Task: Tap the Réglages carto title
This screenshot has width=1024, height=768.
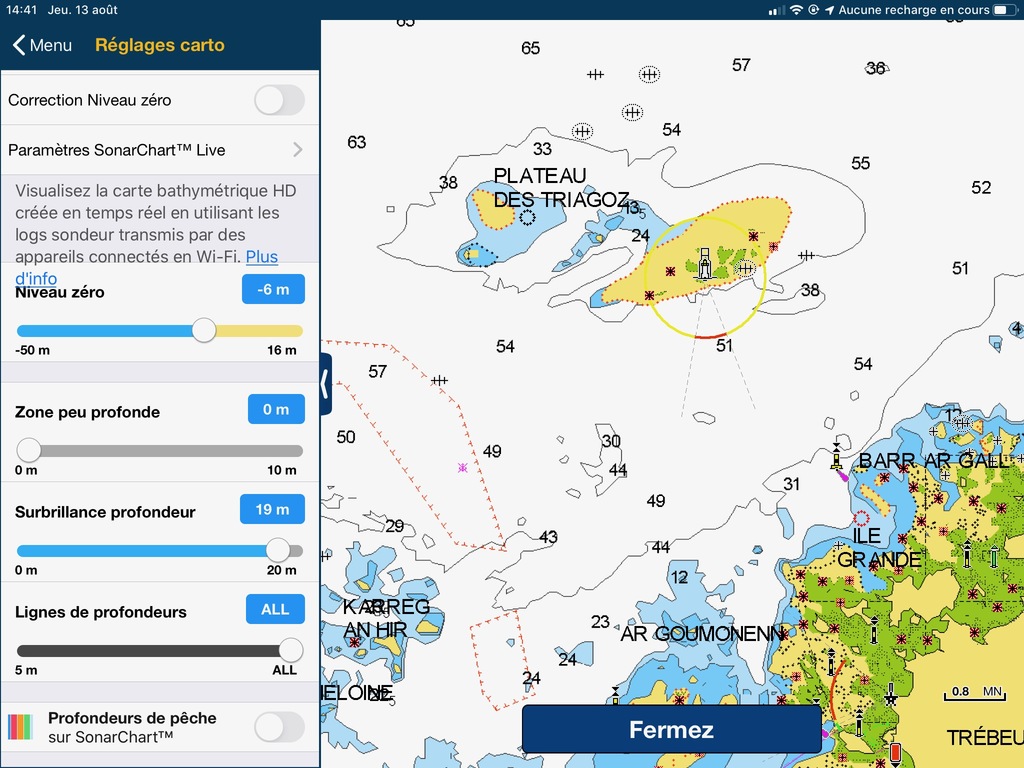Action: 160,45
